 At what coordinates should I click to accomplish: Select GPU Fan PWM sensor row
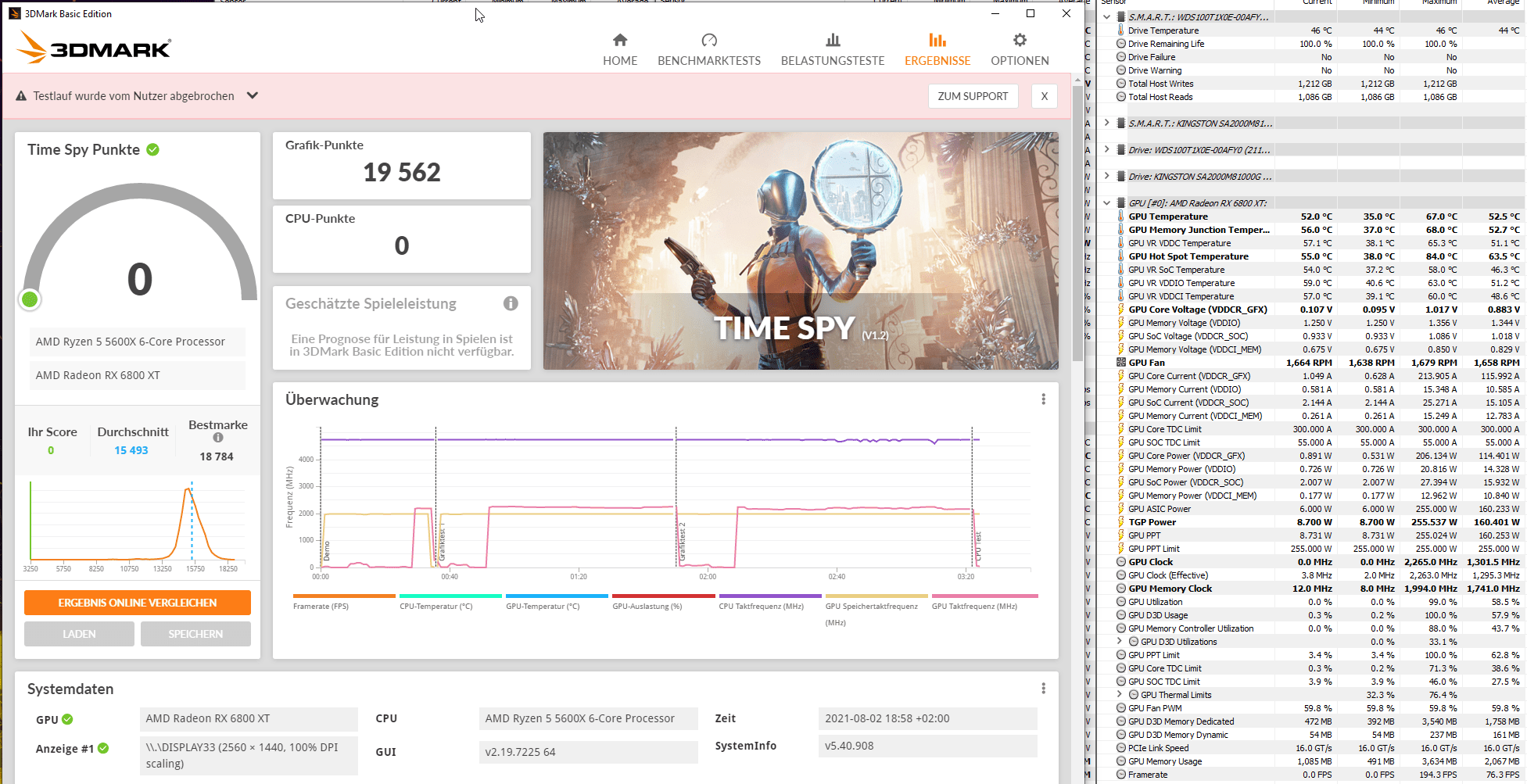1311,708
